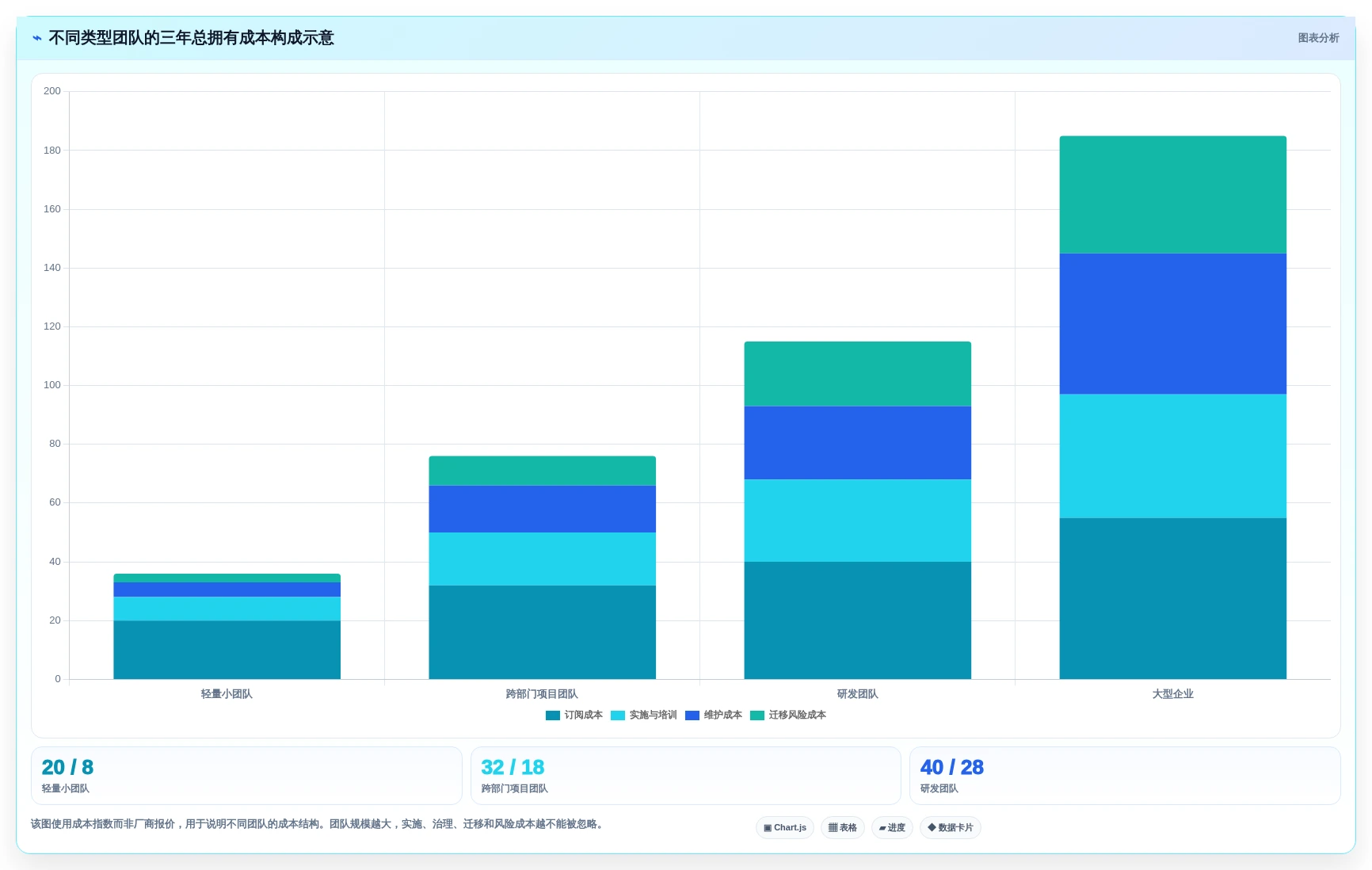Click the 研发团队 x-axis label
Screen dimensions: 1372x870
click(858, 694)
